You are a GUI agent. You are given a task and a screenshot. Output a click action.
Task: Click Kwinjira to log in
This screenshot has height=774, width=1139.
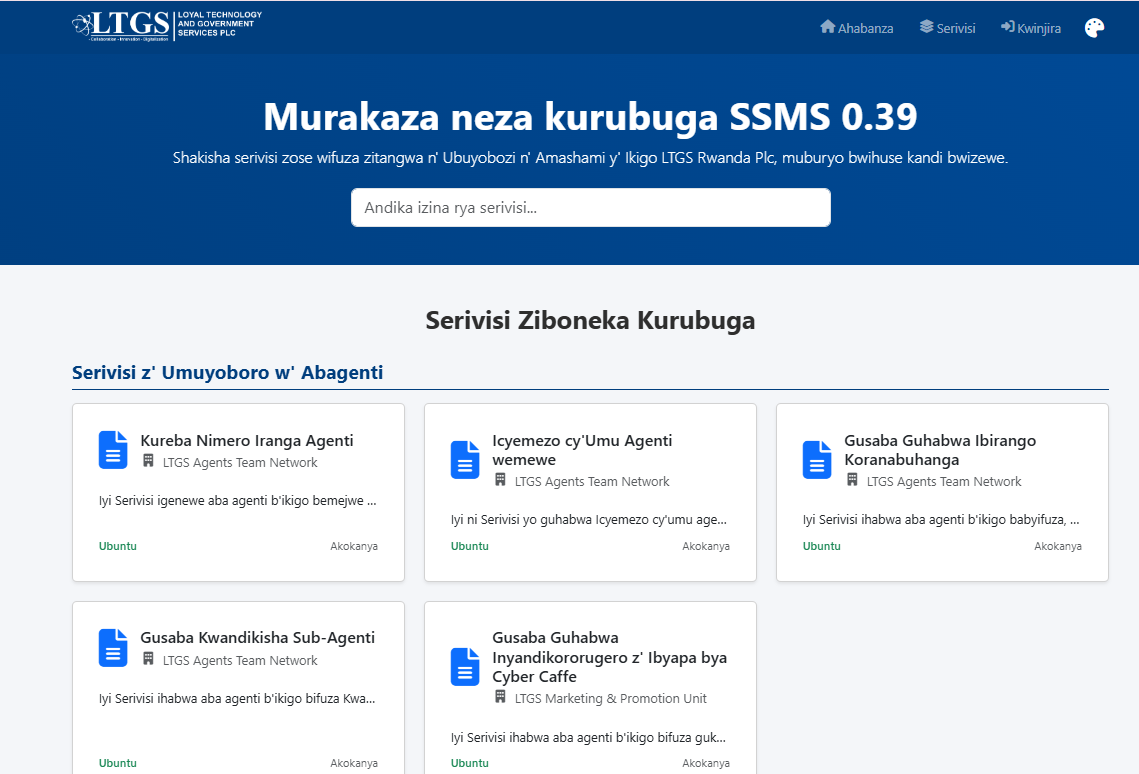1030,28
